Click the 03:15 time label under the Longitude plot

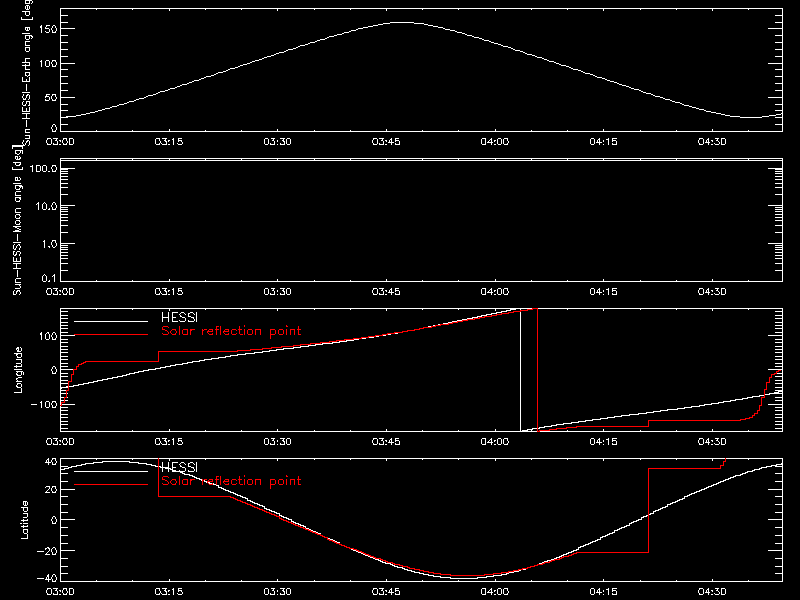coord(169,441)
